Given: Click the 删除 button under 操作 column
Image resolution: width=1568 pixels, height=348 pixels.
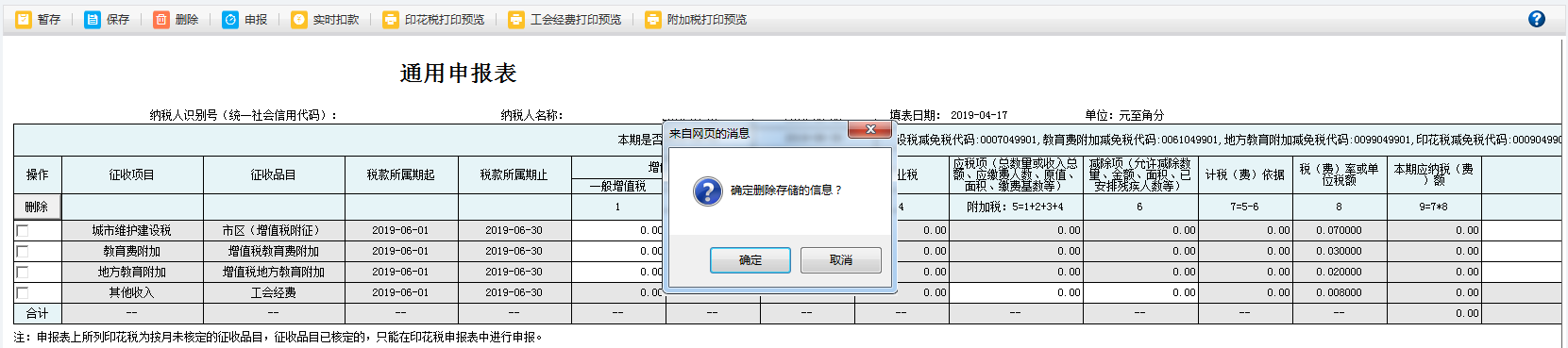Looking at the screenshot, I should [37, 207].
